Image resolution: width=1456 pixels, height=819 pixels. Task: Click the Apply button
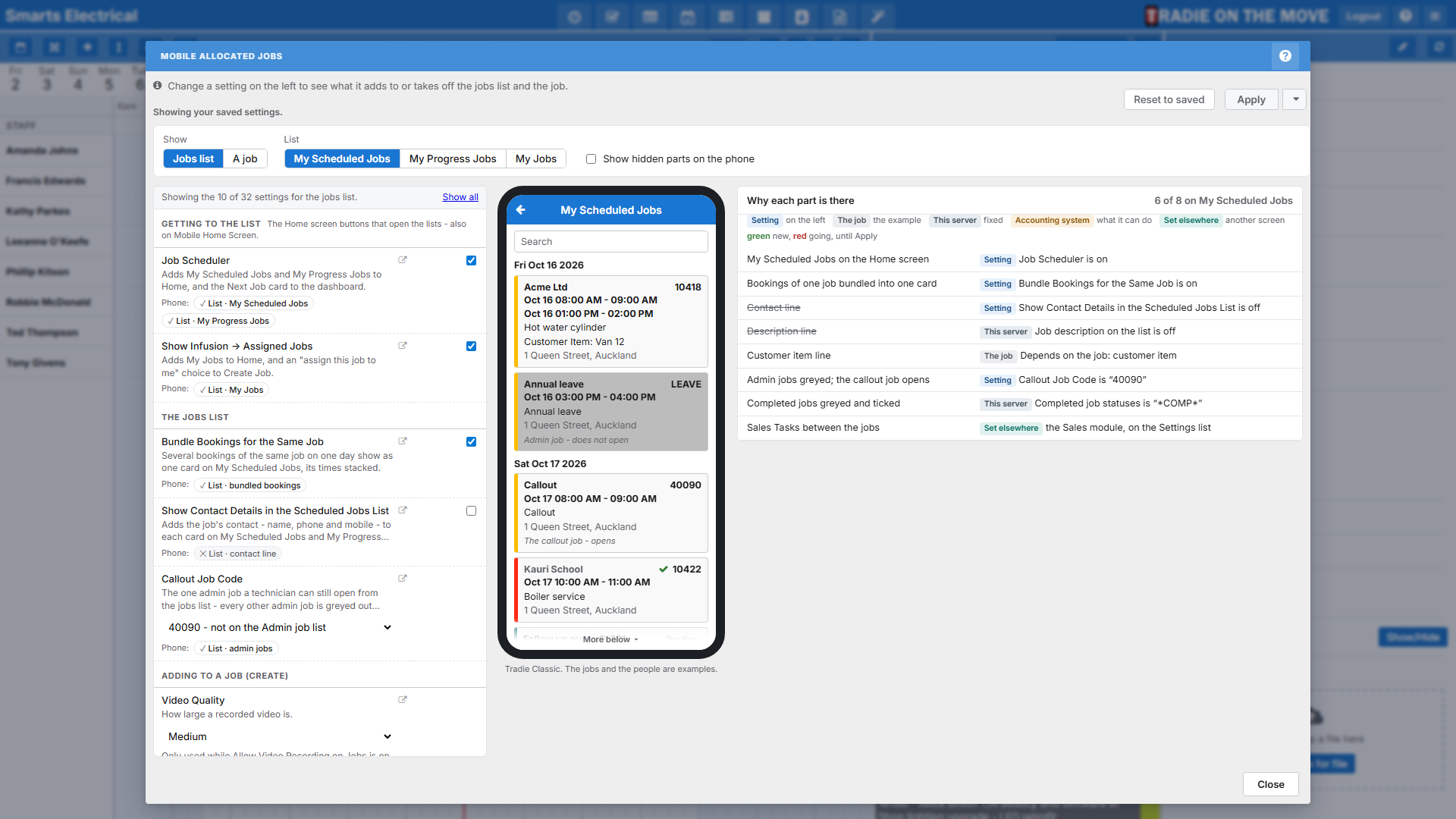click(x=1251, y=99)
